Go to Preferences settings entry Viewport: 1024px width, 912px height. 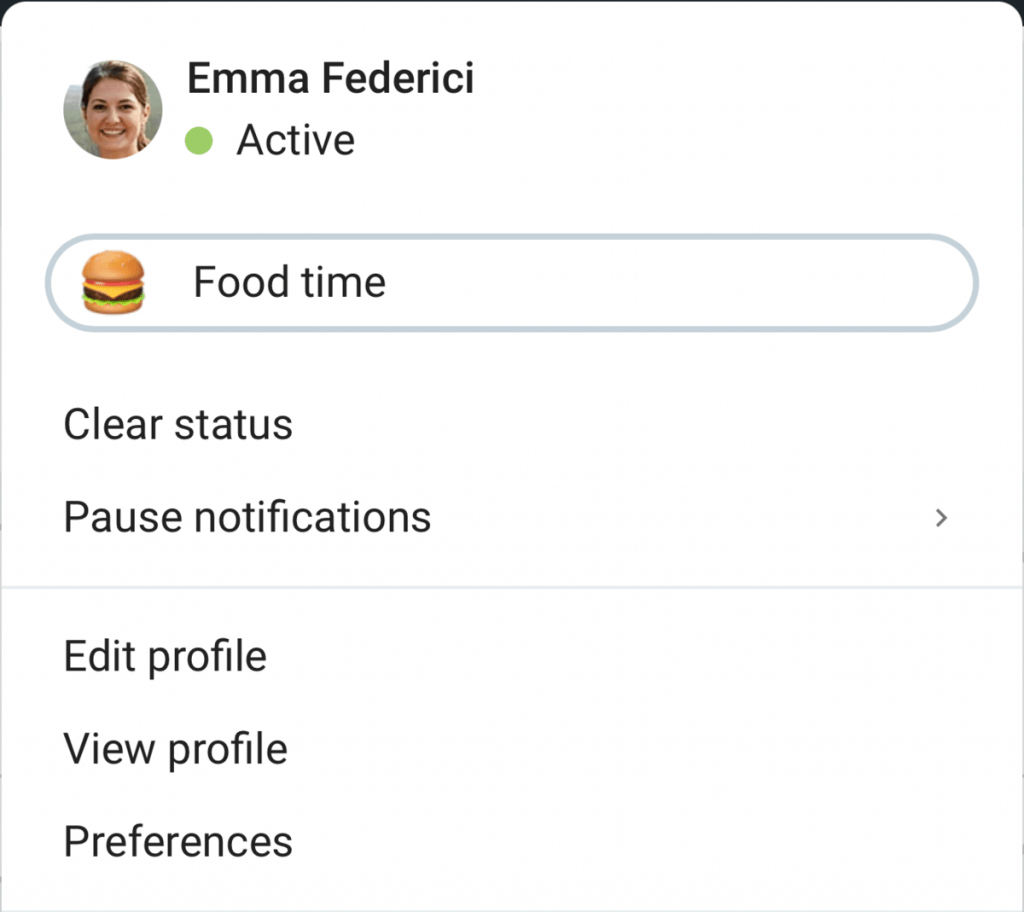(178, 841)
